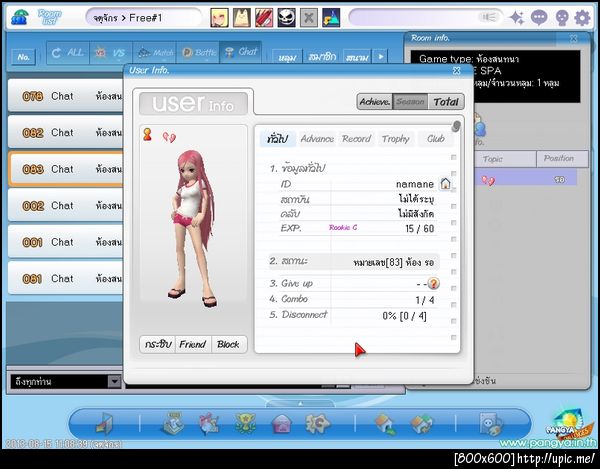Screen dimensions: 600x469
Task: Select the ทั่วไป general tab
Action: click(x=277, y=138)
